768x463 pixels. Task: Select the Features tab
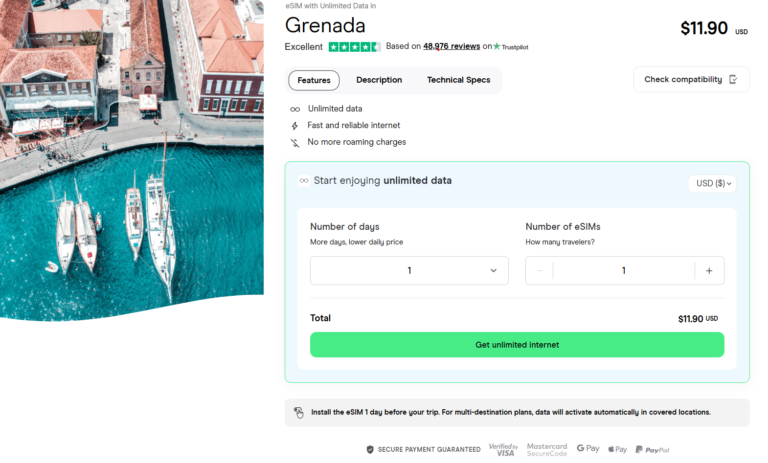pyautogui.click(x=314, y=80)
